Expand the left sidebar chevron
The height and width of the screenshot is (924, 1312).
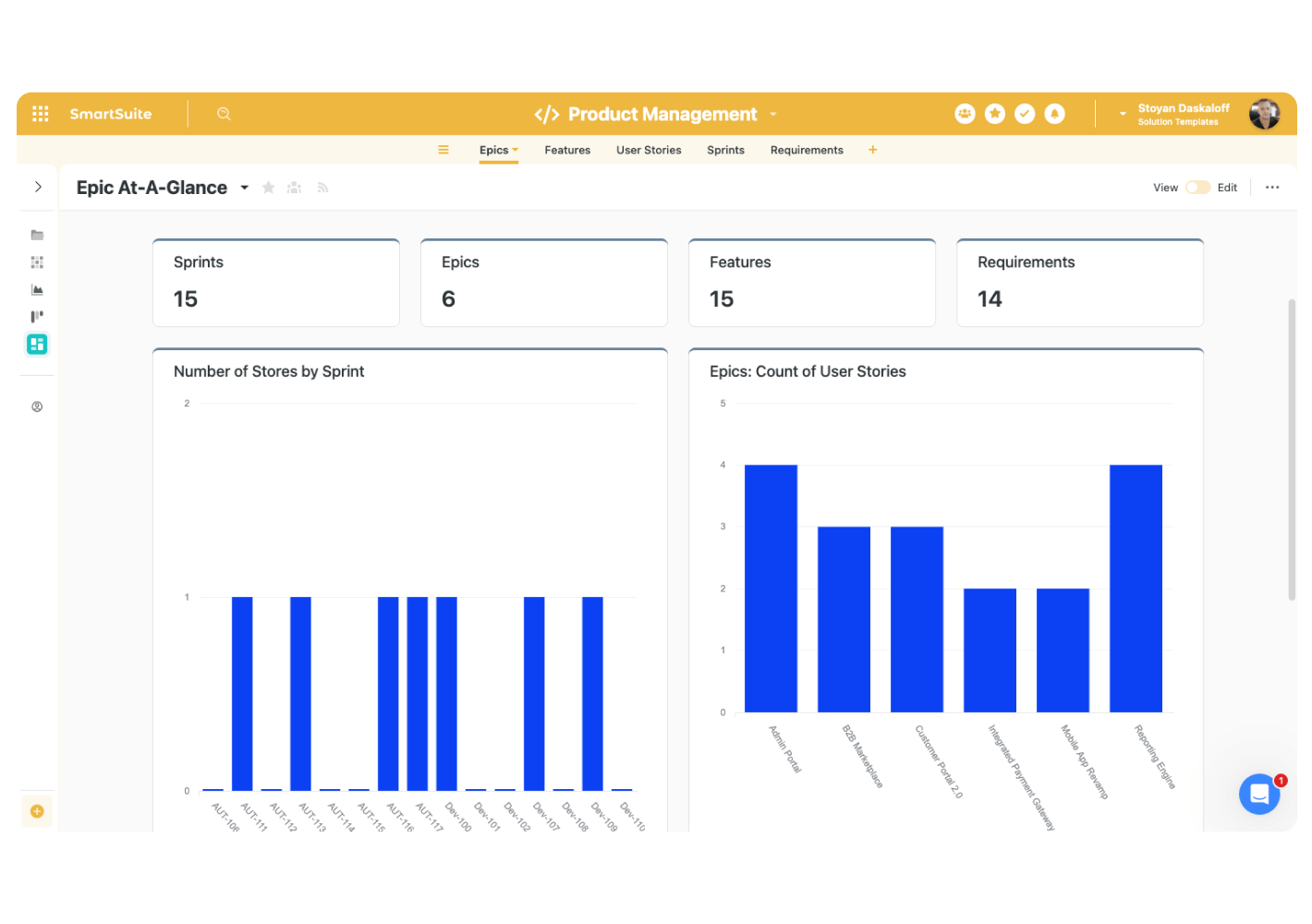[38, 187]
